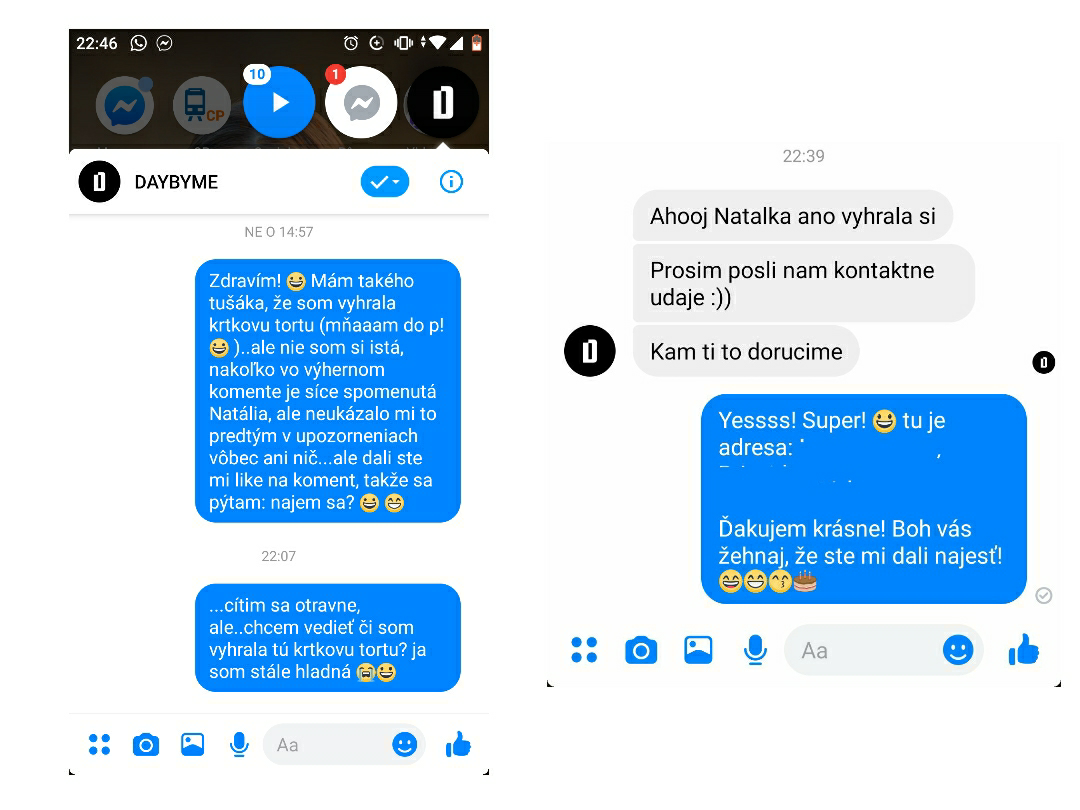Tap the microphone icon in the right chat

pyautogui.click(x=756, y=650)
